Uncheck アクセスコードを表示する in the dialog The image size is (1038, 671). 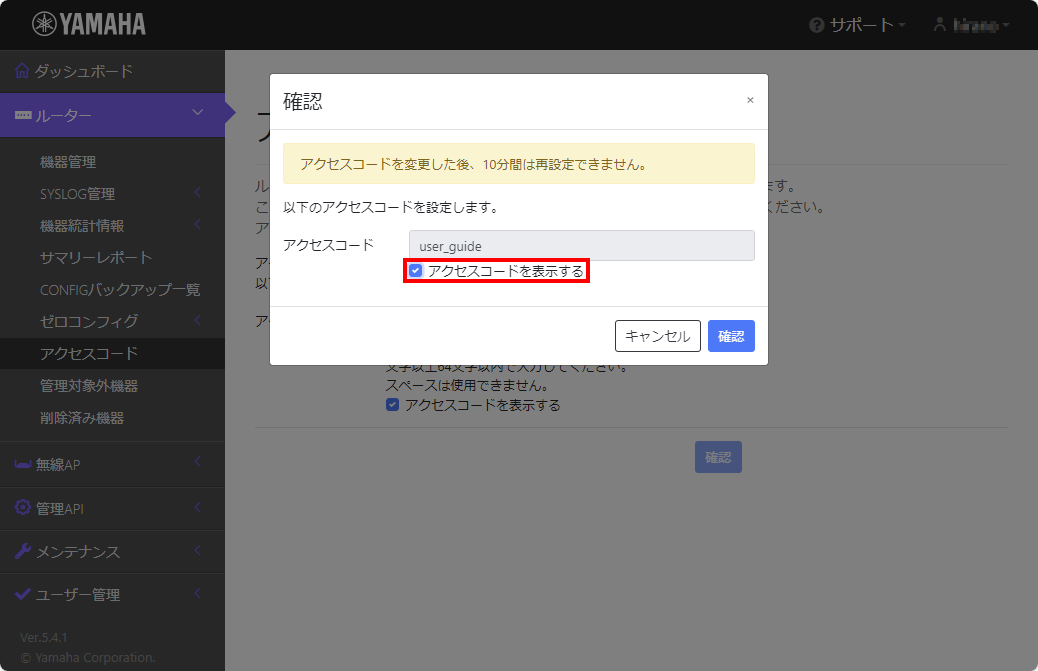pos(414,268)
